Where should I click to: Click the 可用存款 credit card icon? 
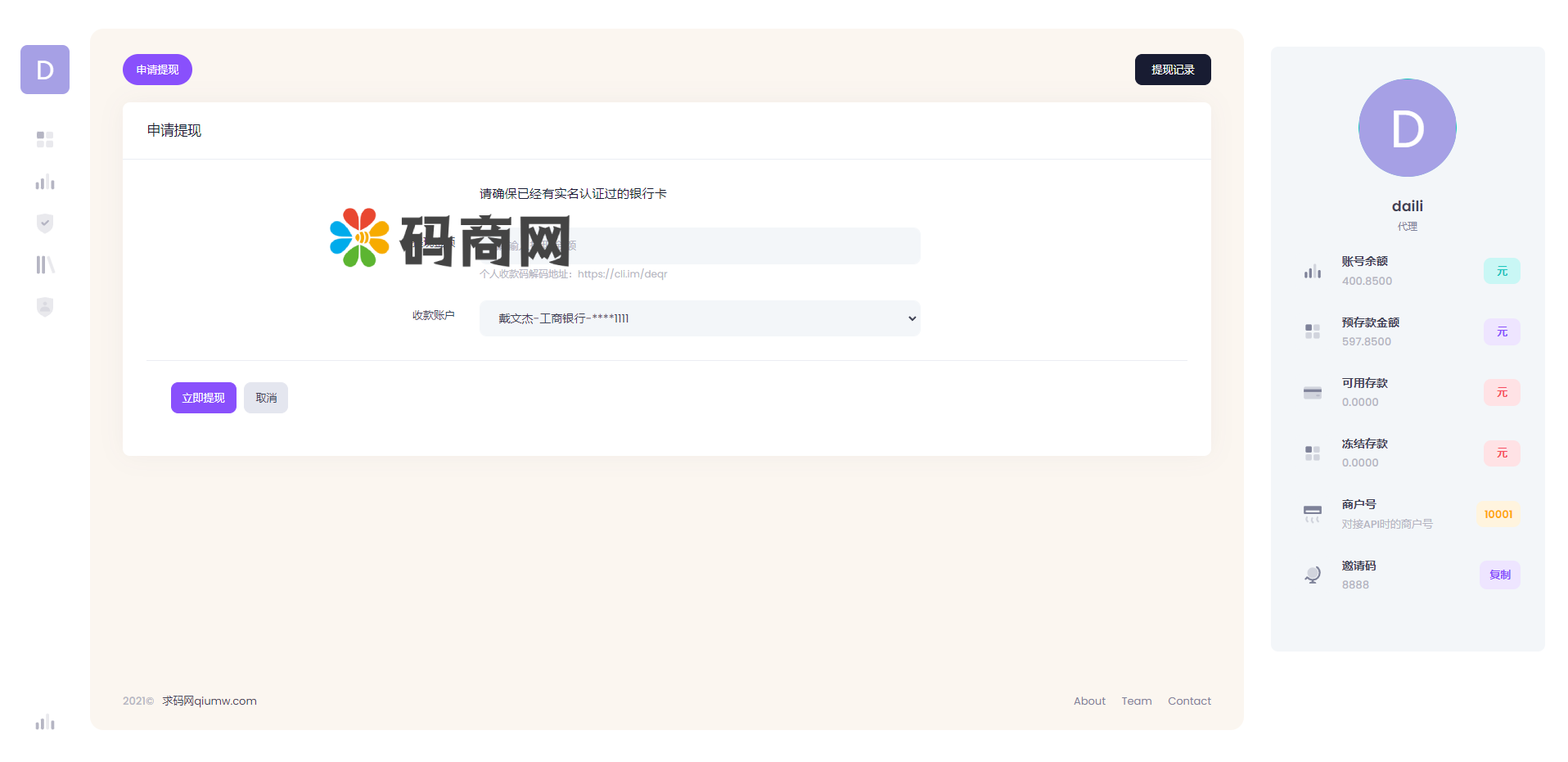click(x=1313, y=393)
